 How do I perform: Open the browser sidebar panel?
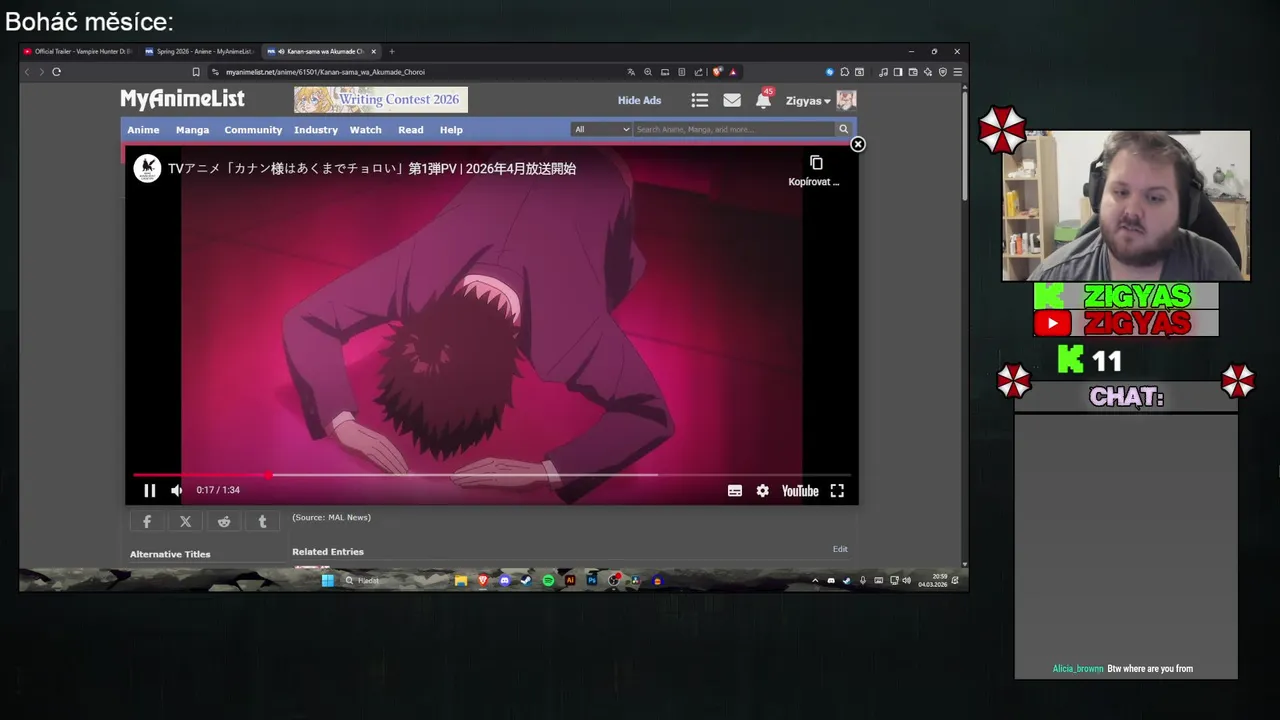pyautogui.click(x=898, y=72)
